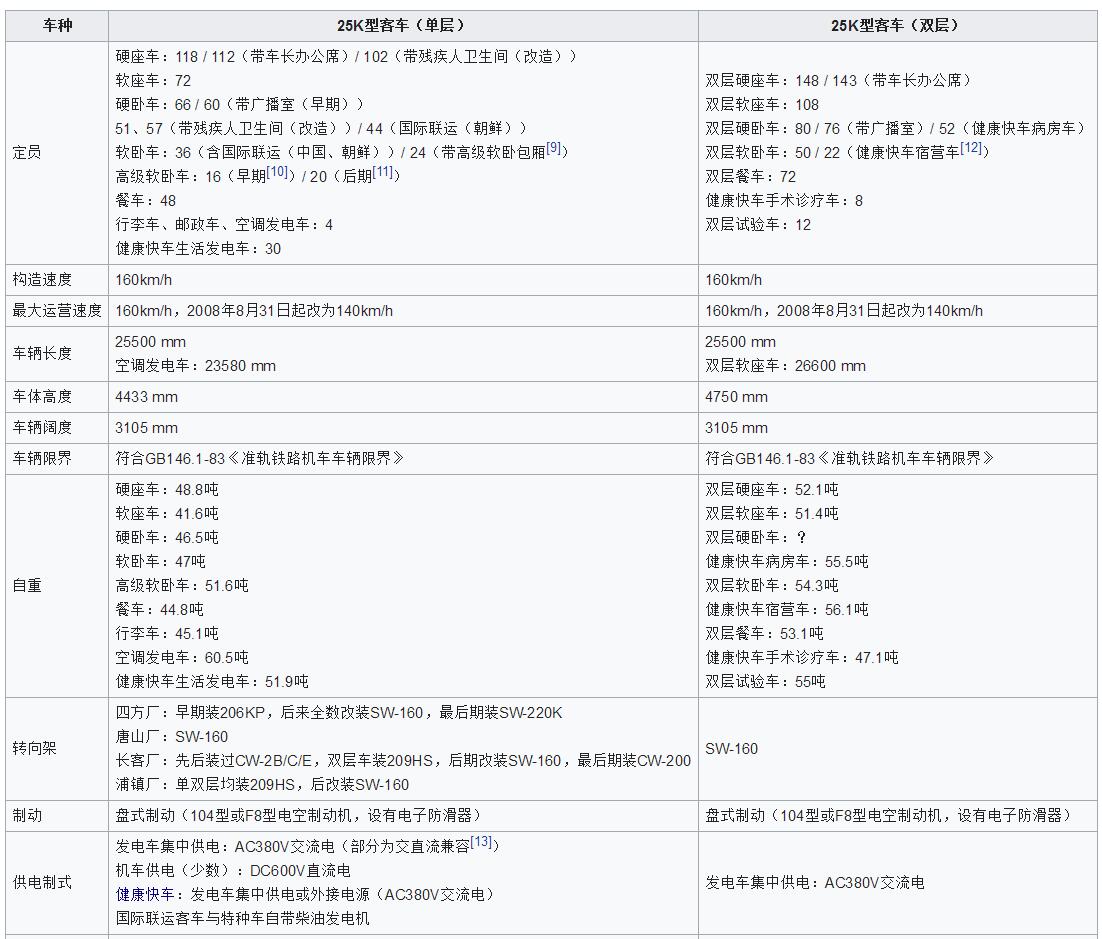1102x939 pixels.
Task: Open footnote reference [13] after 交直流兼容
Action: click(x=479, y=843)
